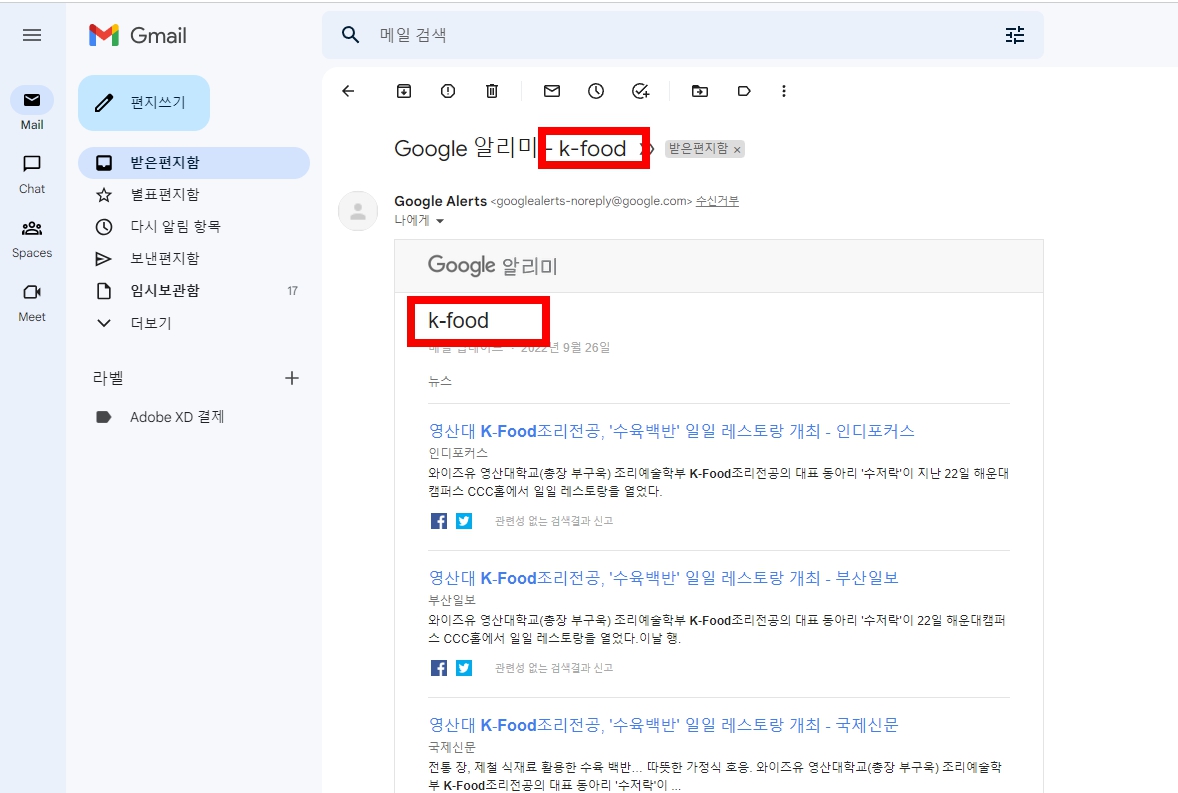Unsubscribe via the 수신거부 link
The height and width of the screenshot is (793, 1178).
(716, 201)
